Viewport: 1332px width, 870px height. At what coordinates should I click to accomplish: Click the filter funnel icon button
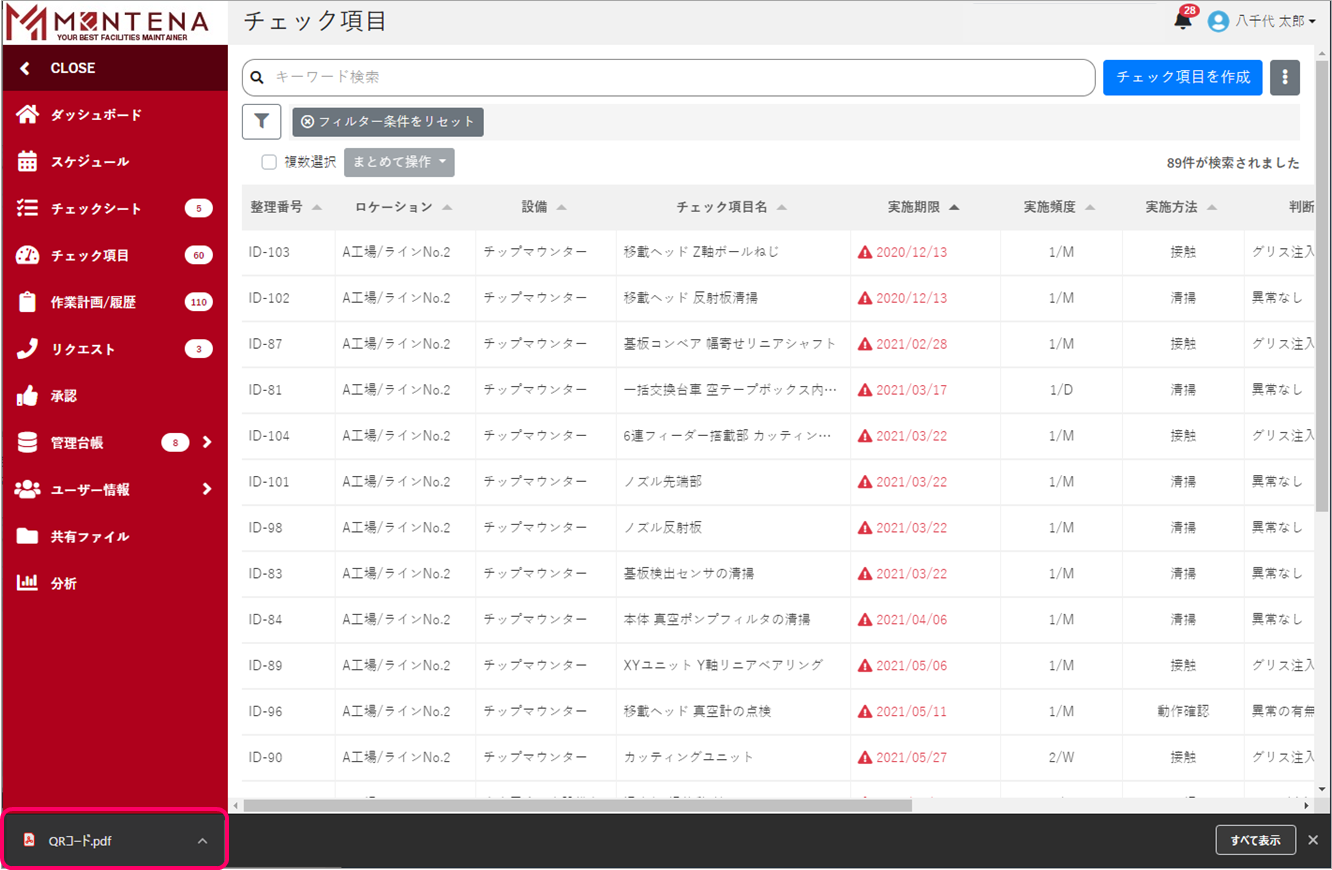click(261, 121)
